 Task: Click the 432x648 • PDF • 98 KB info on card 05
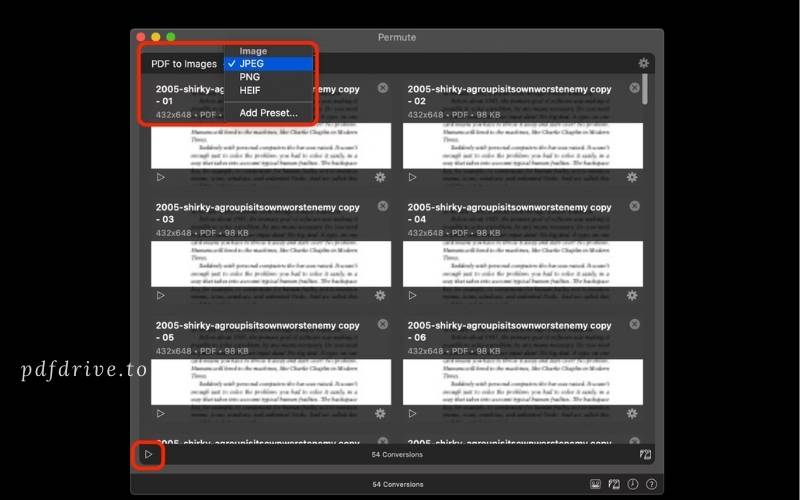coord(202,351)
